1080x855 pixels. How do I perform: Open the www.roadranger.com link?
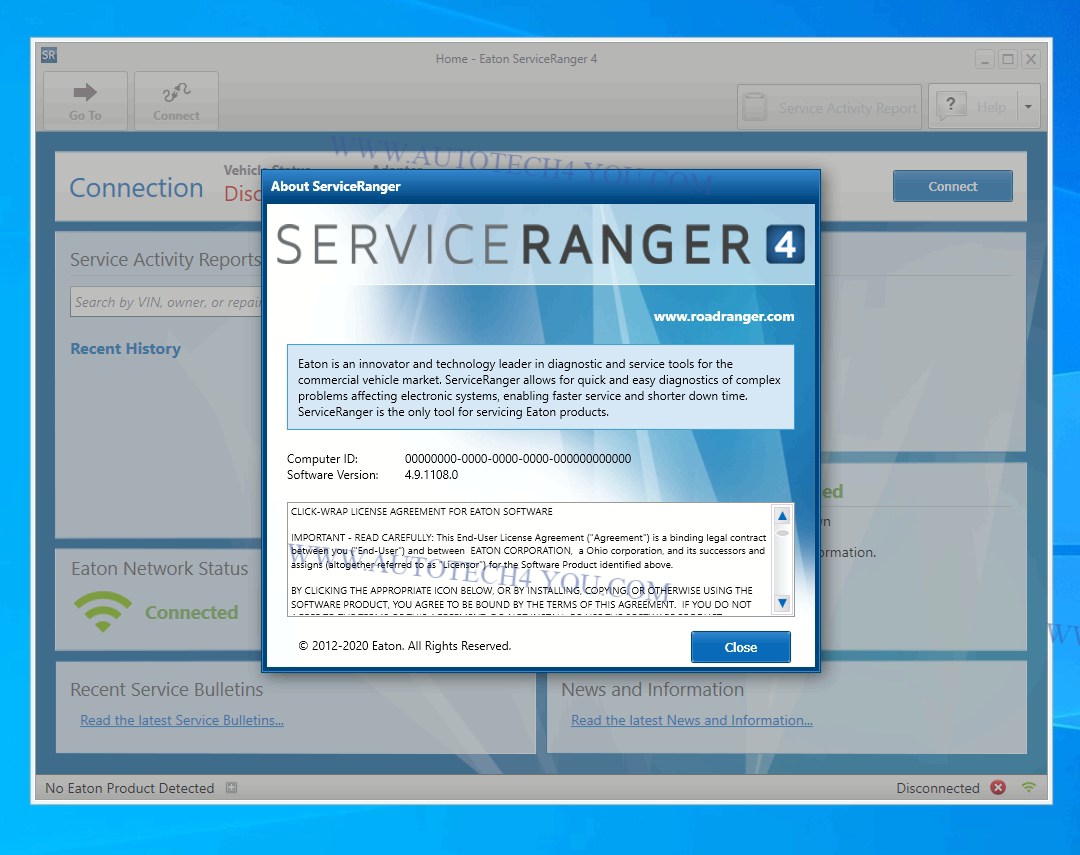click(723, 316)
